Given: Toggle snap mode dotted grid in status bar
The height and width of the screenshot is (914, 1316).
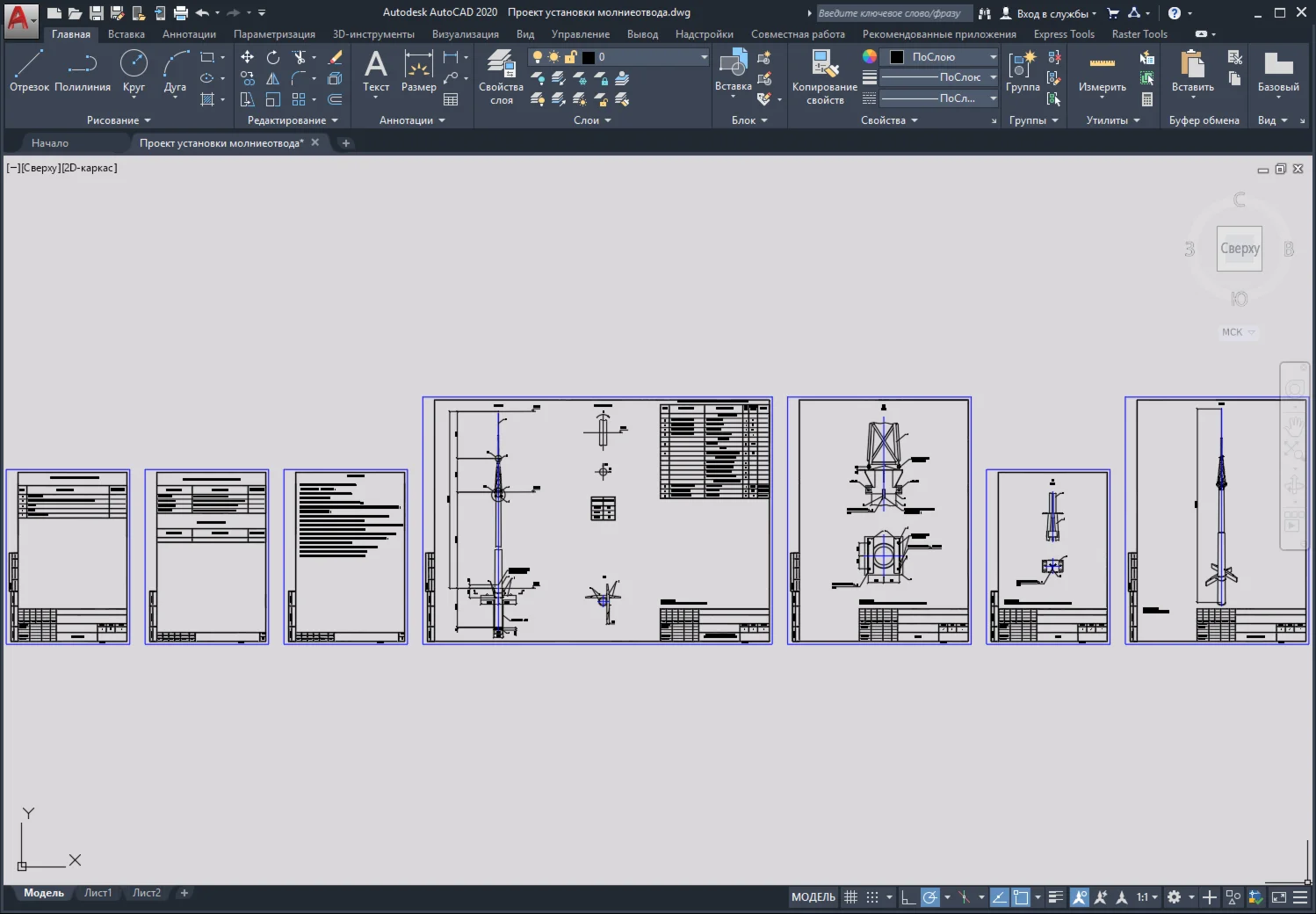Looking at the screenshot, I should coord(872,897).
